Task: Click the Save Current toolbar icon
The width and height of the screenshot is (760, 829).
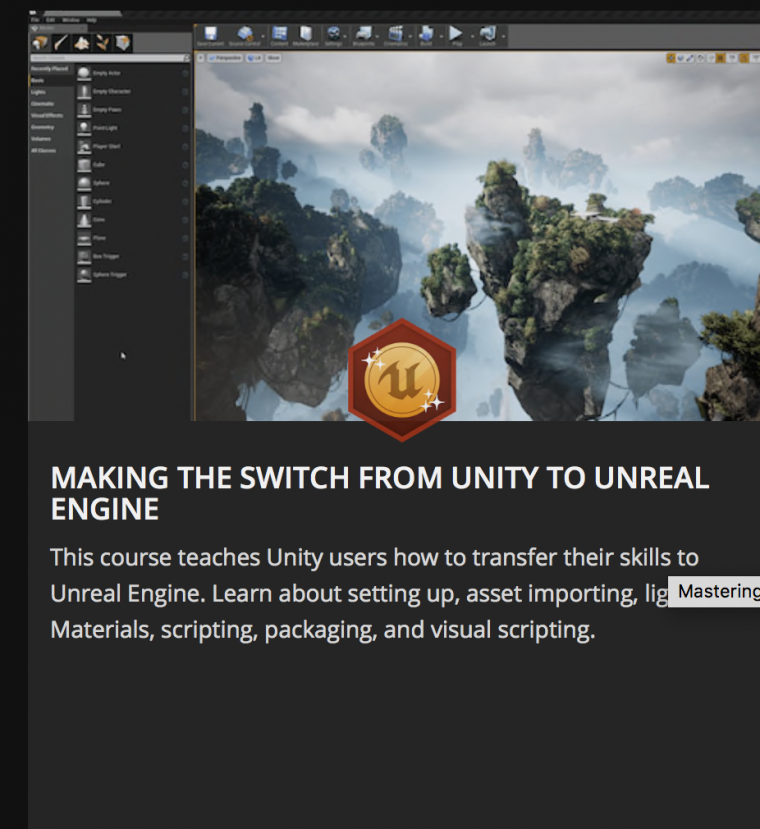Action: (x=210, y=35)
